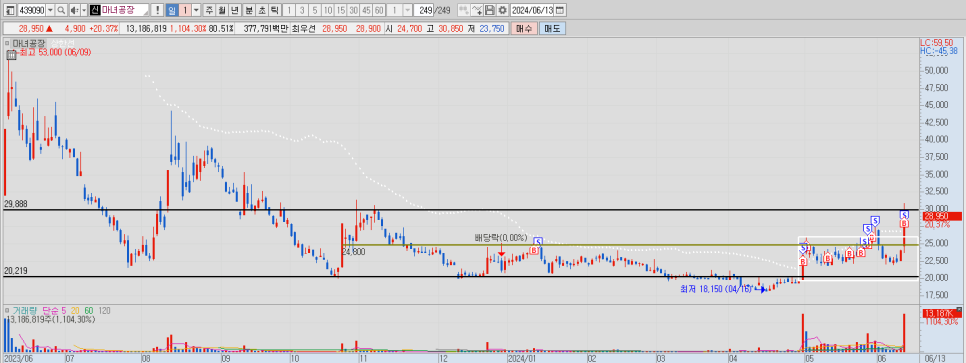The image size is (966, 363).
Task: Click the B marker below latest S marker
Action: pos(904,223)
